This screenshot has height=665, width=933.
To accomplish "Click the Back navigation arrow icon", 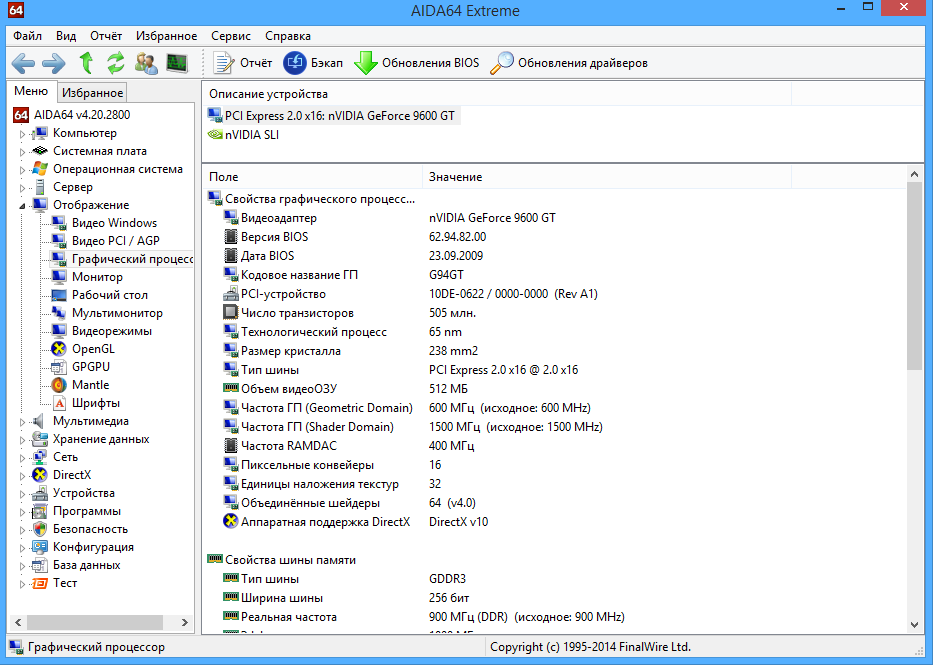I will coord(24,63).
